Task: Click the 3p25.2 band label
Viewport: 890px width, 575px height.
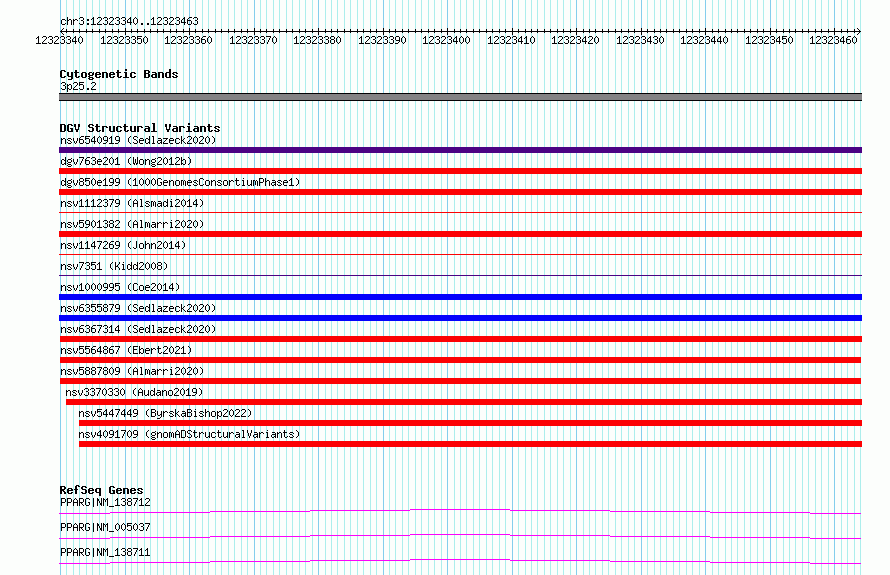Action: pyautogui.click(x=78, y=86)
